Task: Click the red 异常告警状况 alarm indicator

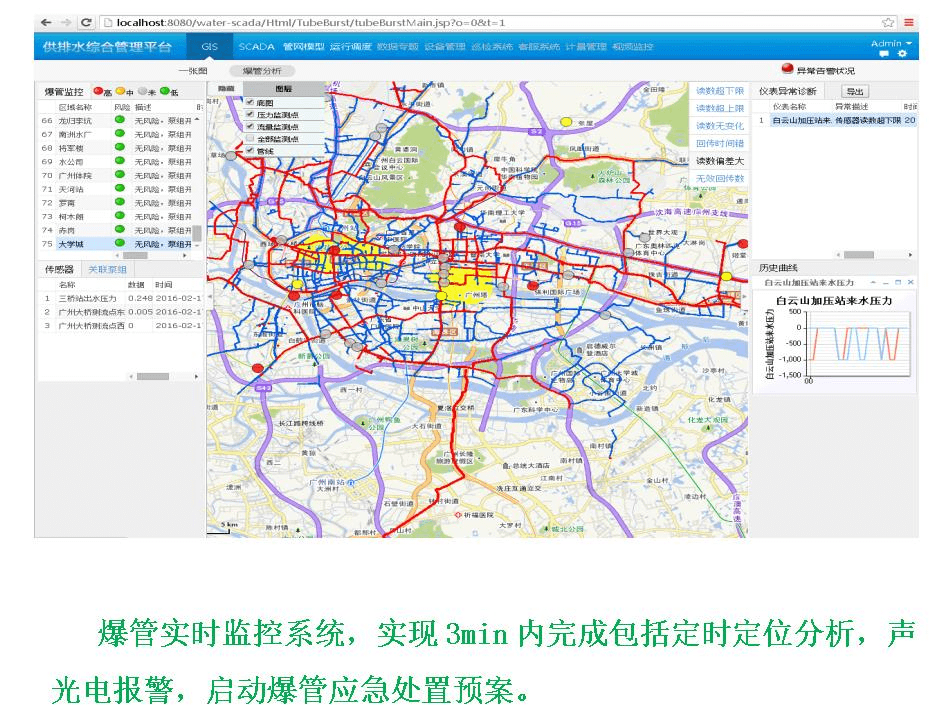Action: (x=787, y=70)
